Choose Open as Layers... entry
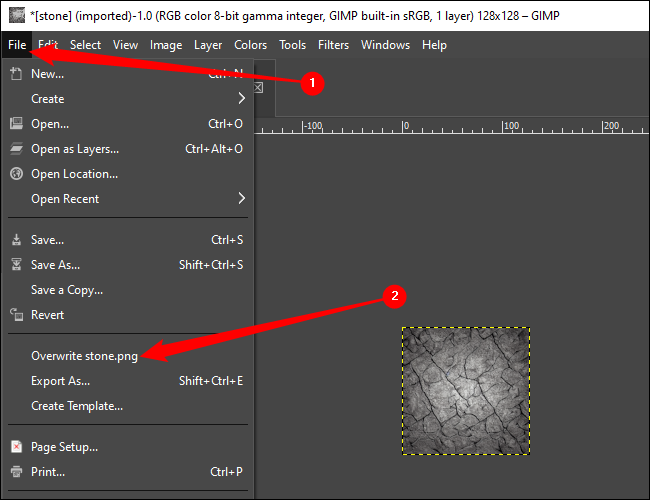650x500 pixels. (128, 148)
